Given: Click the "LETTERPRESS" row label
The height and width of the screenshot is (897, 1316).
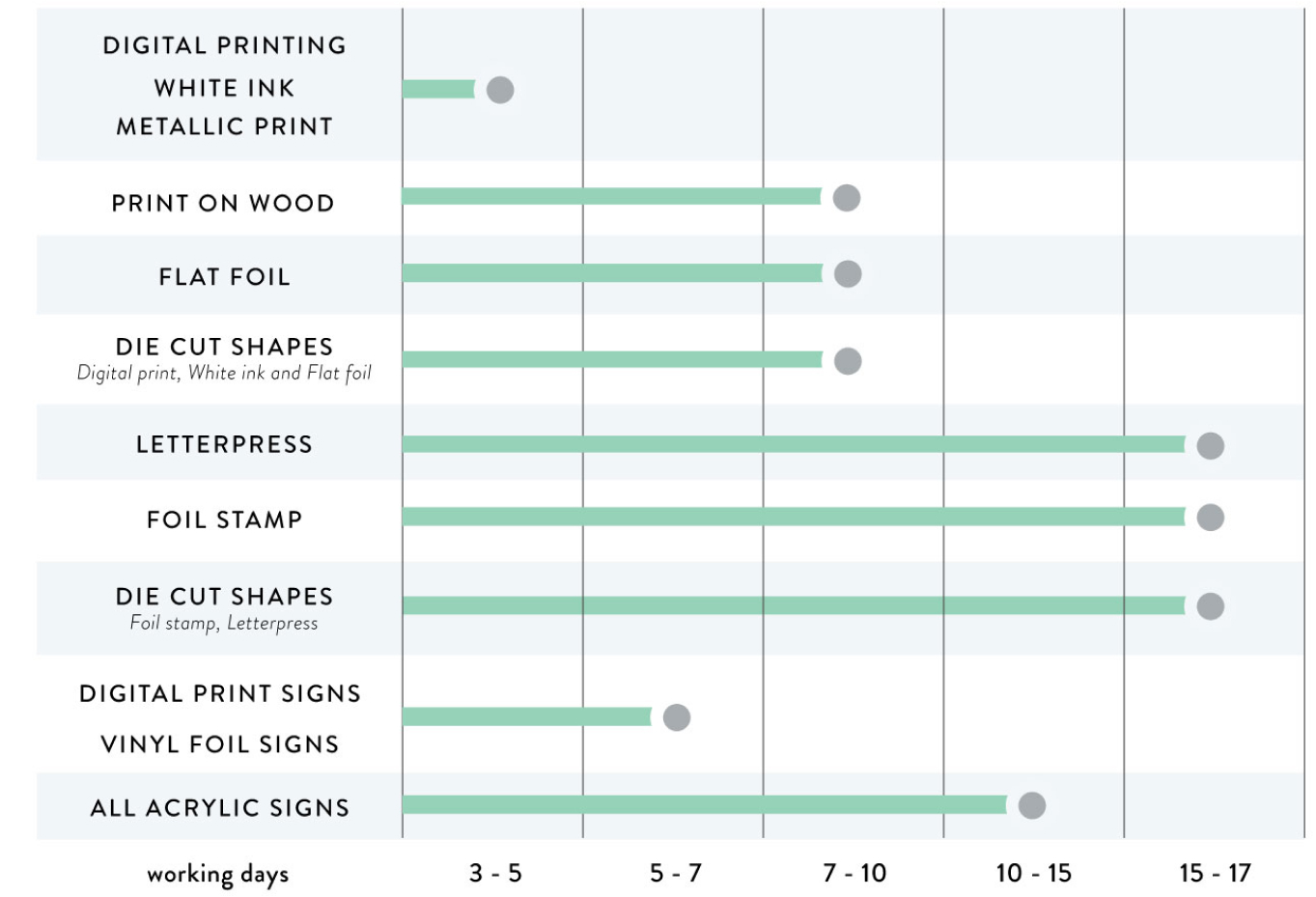Looking at the screenshot, I should 224,444.
